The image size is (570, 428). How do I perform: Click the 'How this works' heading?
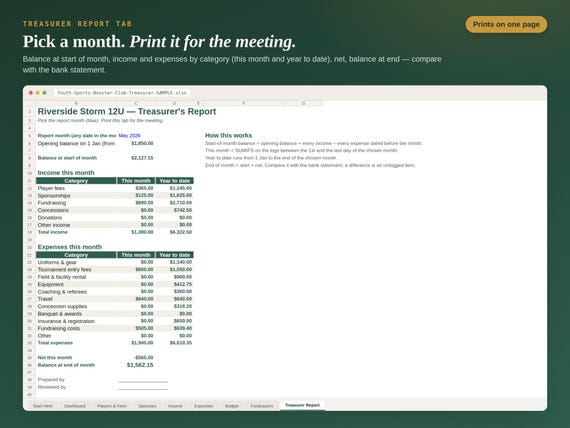(228, 135)
